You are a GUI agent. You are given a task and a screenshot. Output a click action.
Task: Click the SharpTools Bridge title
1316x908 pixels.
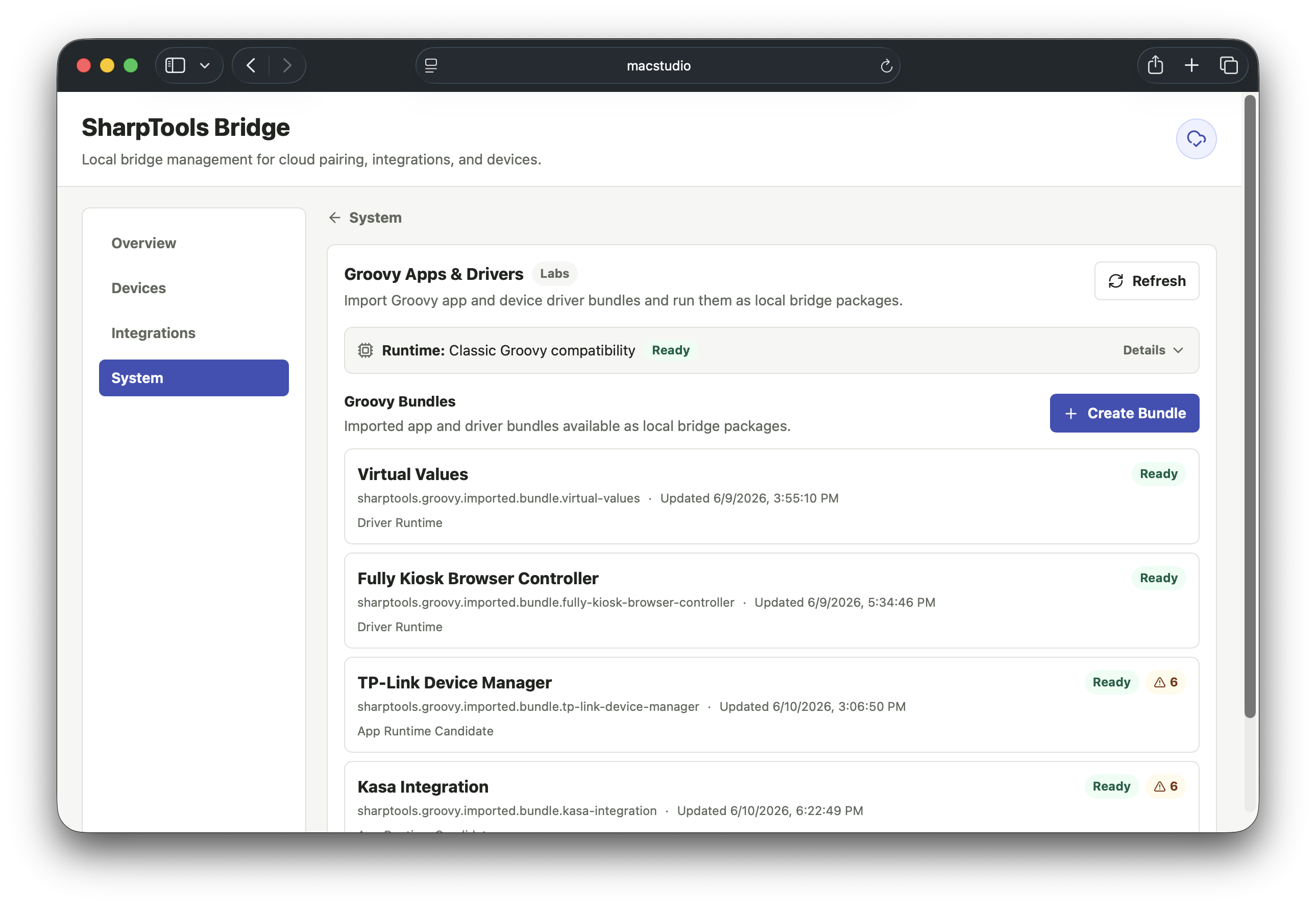click(x=185, y=128)
